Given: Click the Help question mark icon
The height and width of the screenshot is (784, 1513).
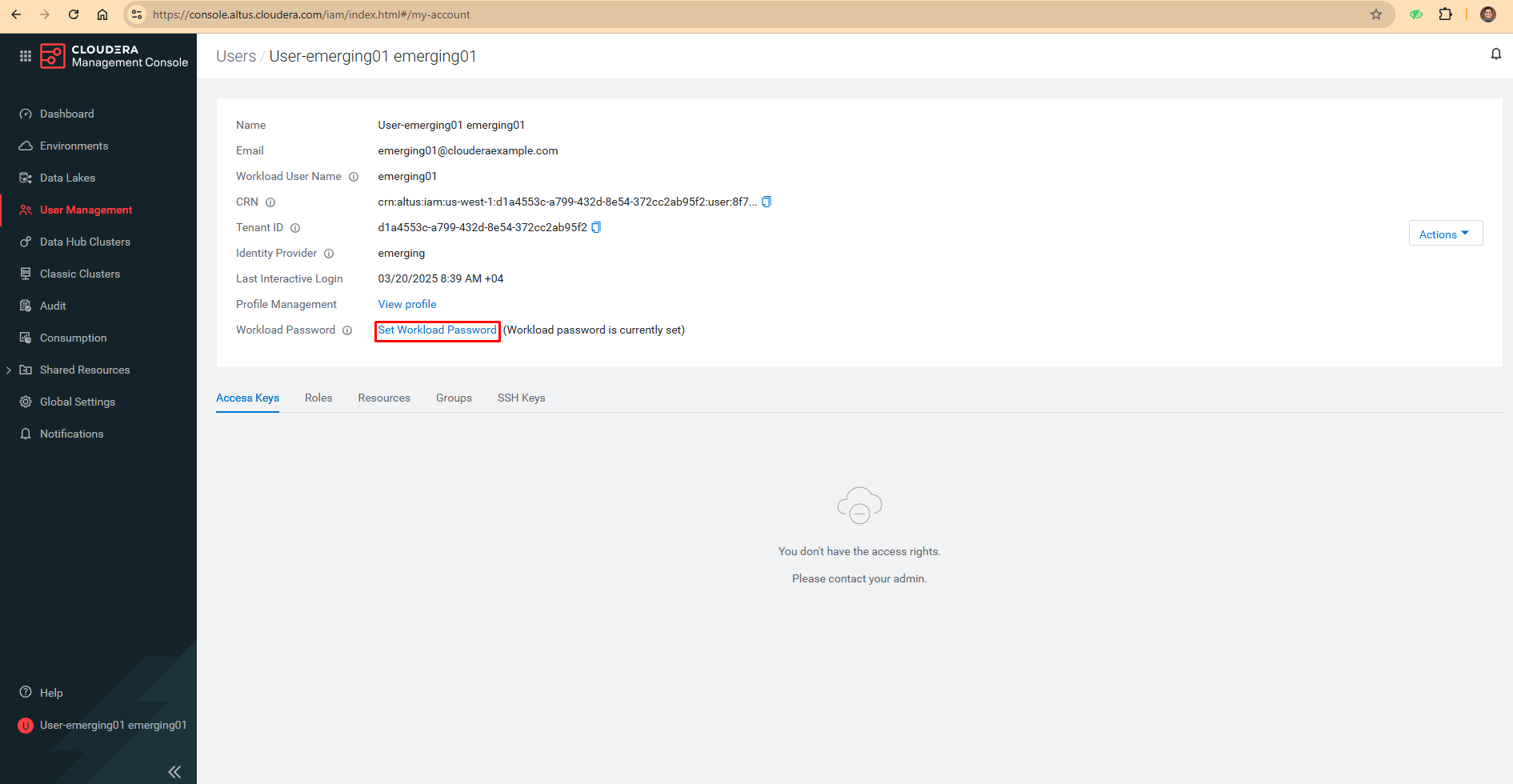Looking at the screenshot, I should tap(26, 692).
